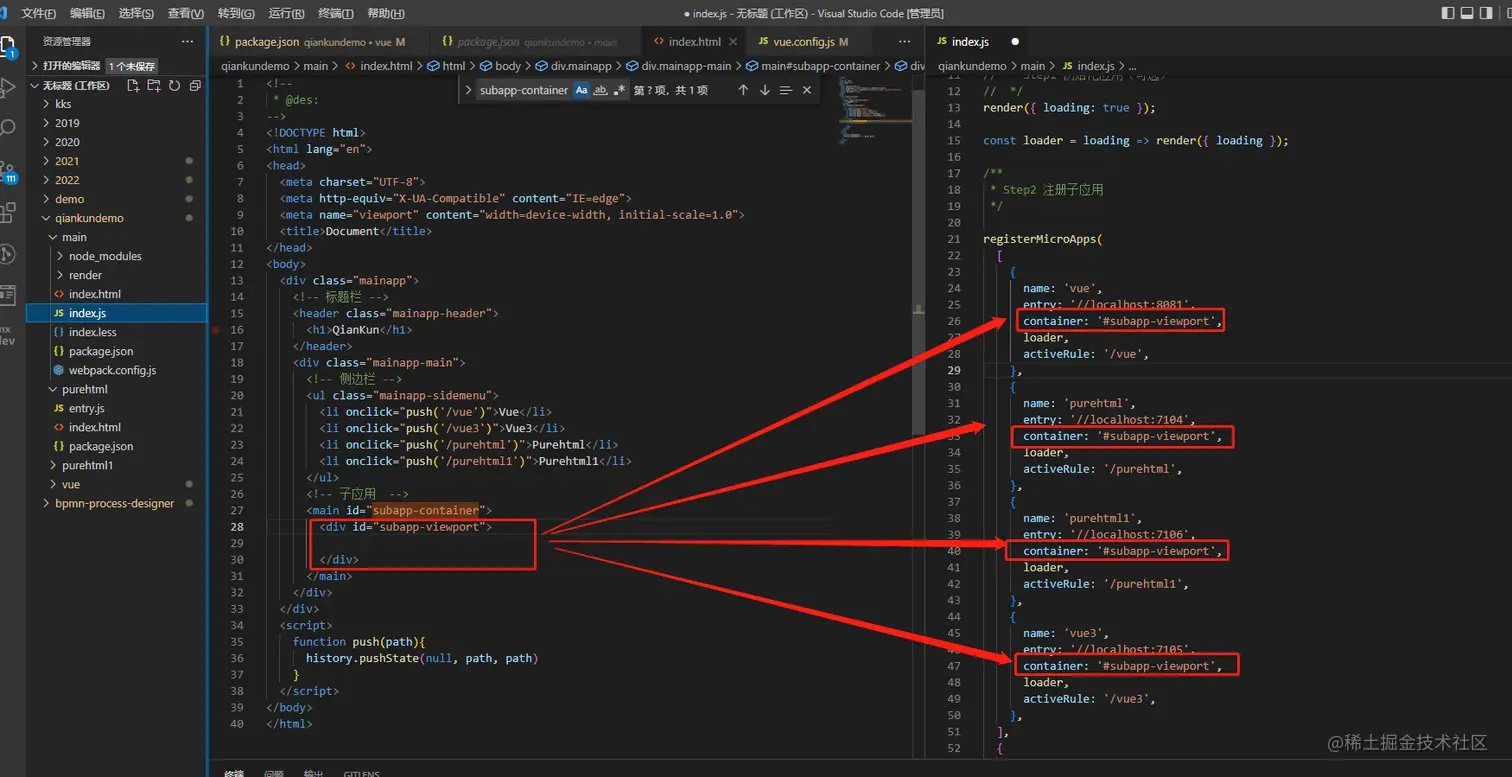1512x777 pixels.
Task: Open the Git graph view in activity bar
Action: [x=8, y=254]
